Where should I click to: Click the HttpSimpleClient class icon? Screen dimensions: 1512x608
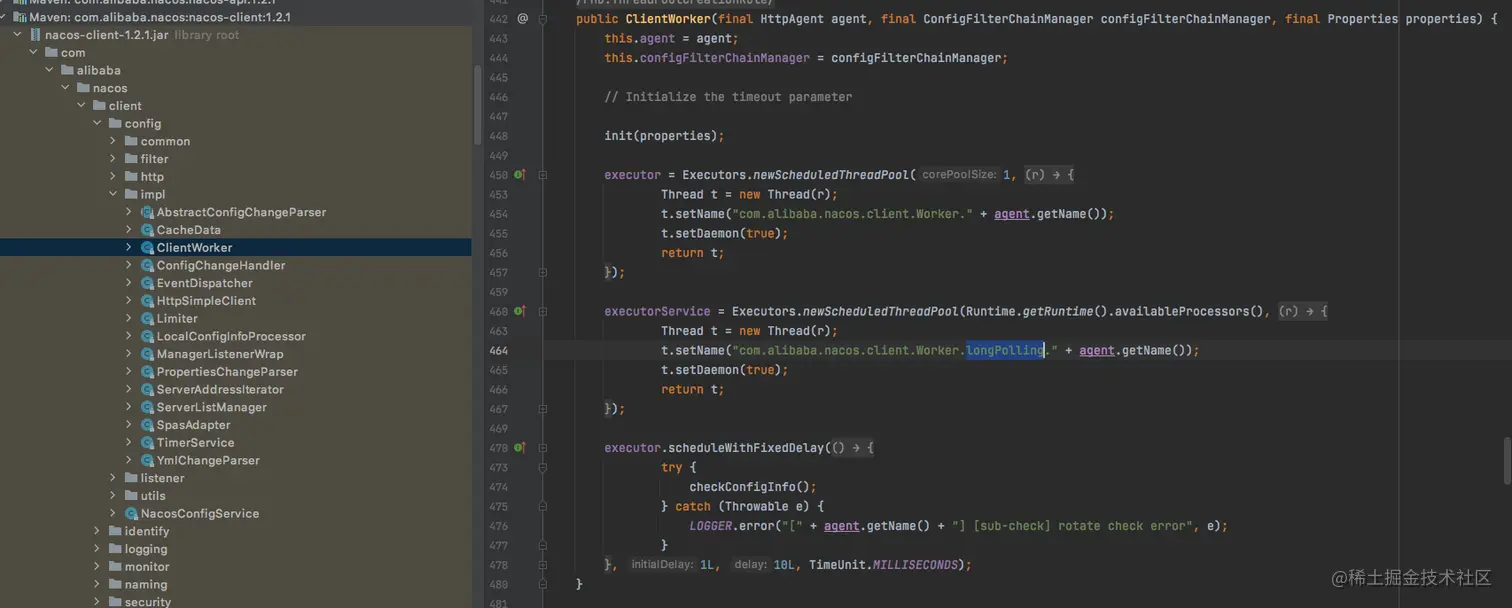tap(147, 301)
